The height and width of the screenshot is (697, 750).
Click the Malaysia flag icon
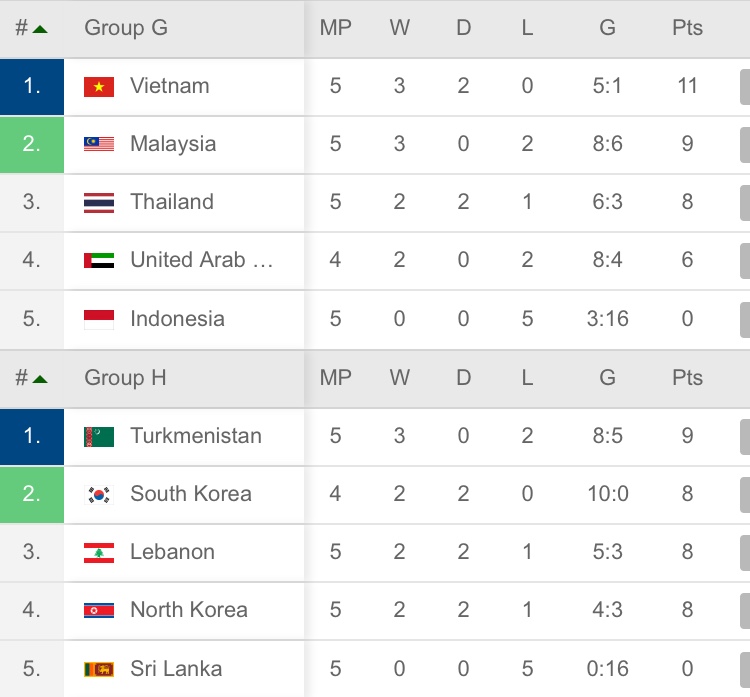click(x=99, y=145)
